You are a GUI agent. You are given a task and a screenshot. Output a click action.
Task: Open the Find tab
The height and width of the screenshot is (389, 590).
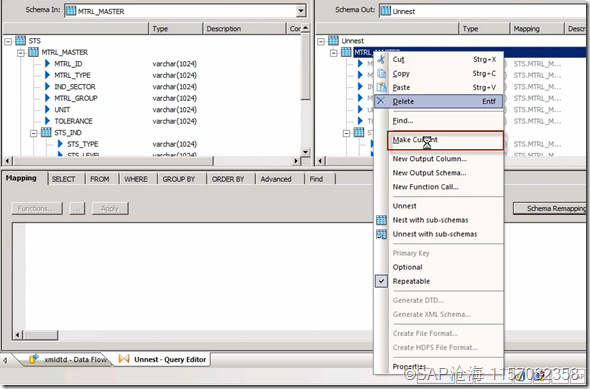tap(316, 179)
